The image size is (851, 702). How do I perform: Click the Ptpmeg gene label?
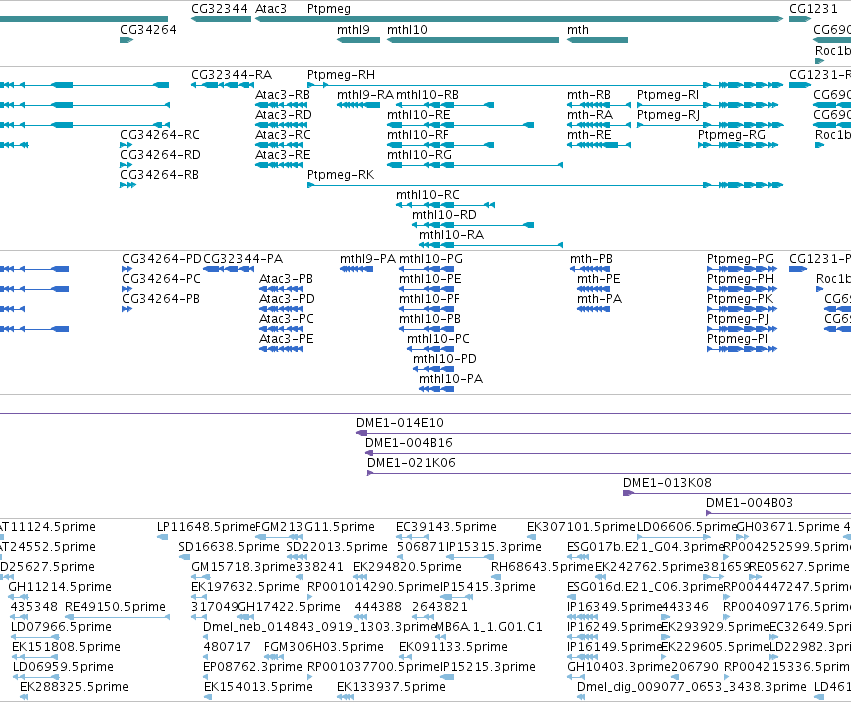click(x=329, y=9)
